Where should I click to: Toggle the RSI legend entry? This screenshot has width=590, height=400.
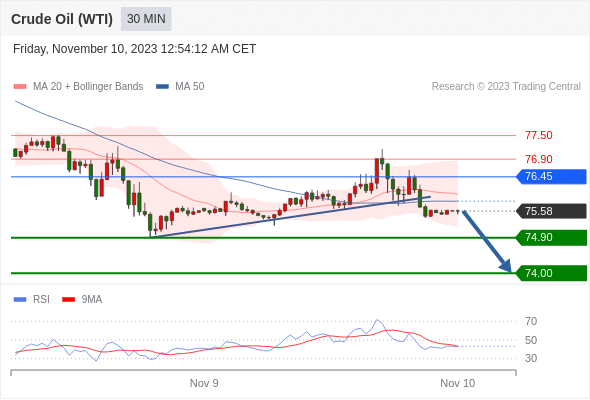pos(32,300)
